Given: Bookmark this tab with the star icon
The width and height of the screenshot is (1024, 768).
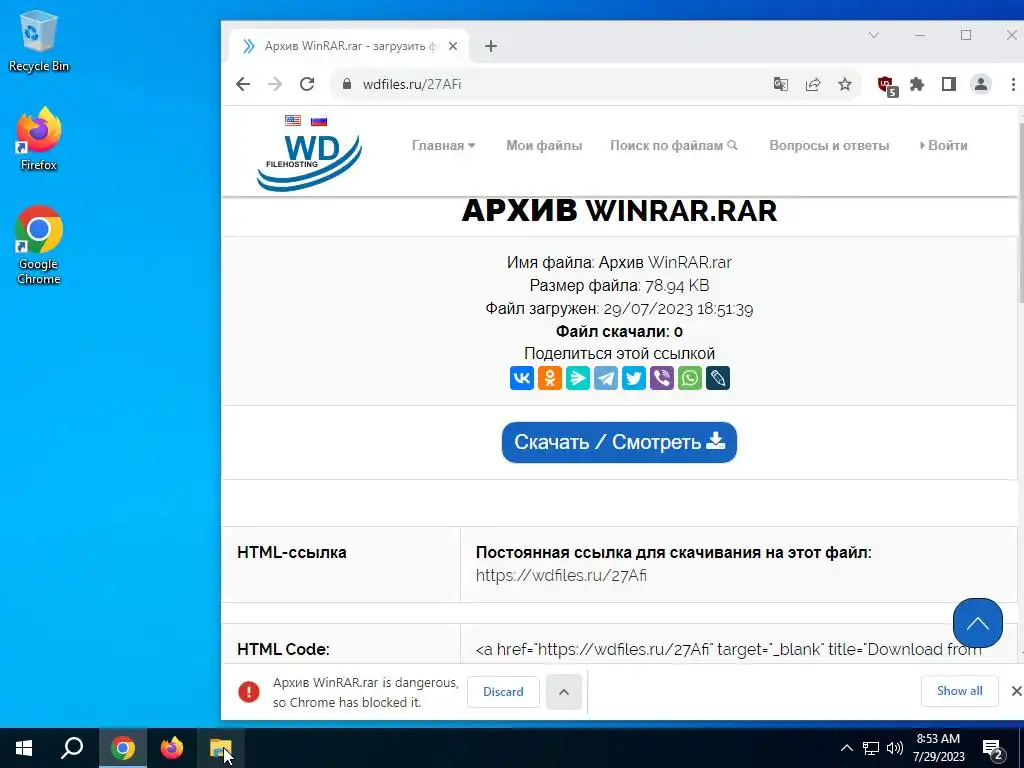Looking at the screenshot, I should click(x=844, y=84).
